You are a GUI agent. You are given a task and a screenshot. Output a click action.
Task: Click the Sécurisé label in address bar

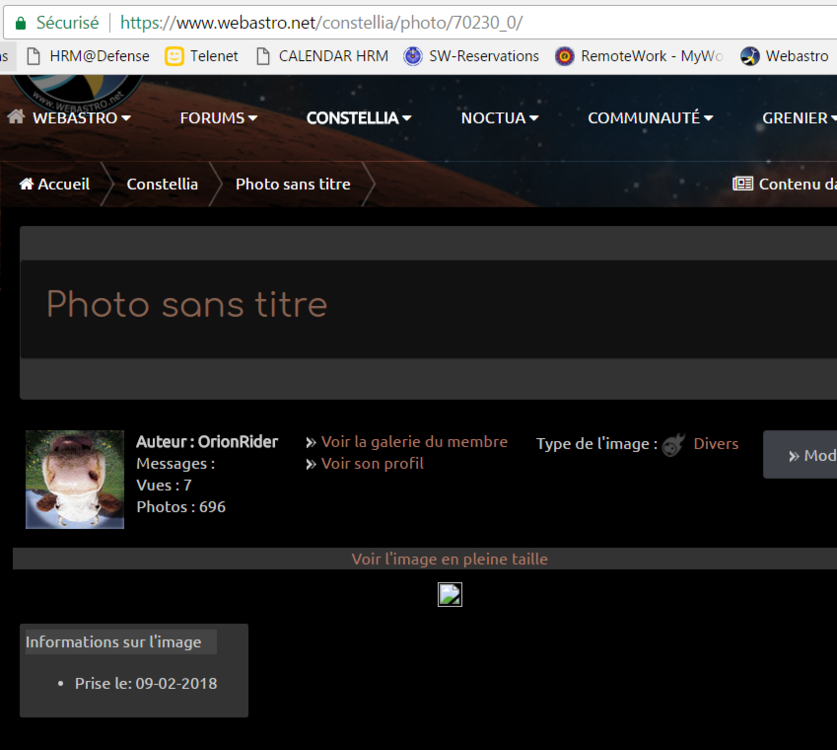click(x=67, y=23)
